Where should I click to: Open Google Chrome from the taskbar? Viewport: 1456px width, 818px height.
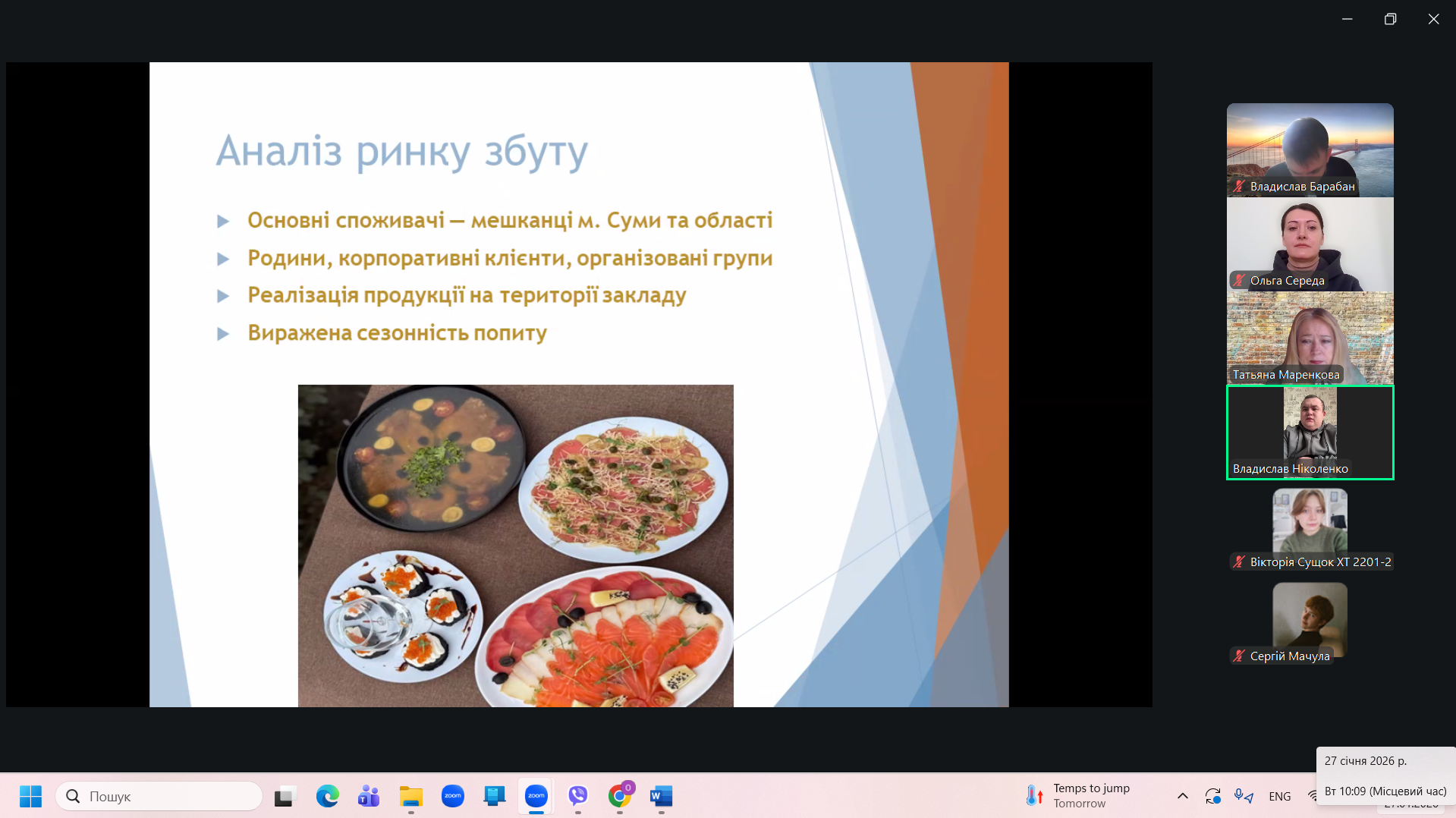[x=620, y=796]
